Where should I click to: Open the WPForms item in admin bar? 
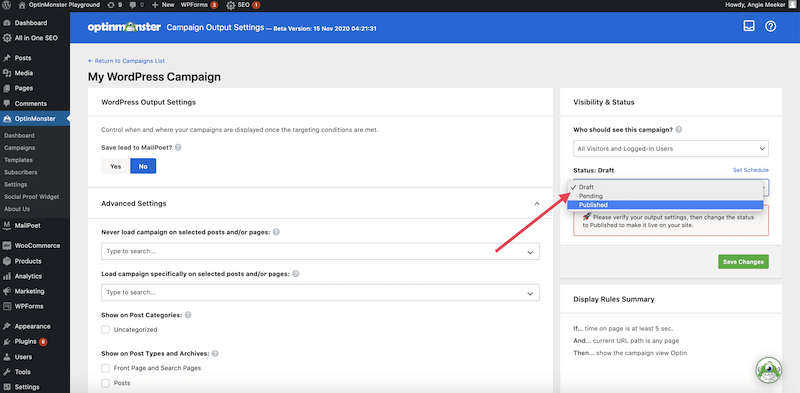(x=199, y=5)
